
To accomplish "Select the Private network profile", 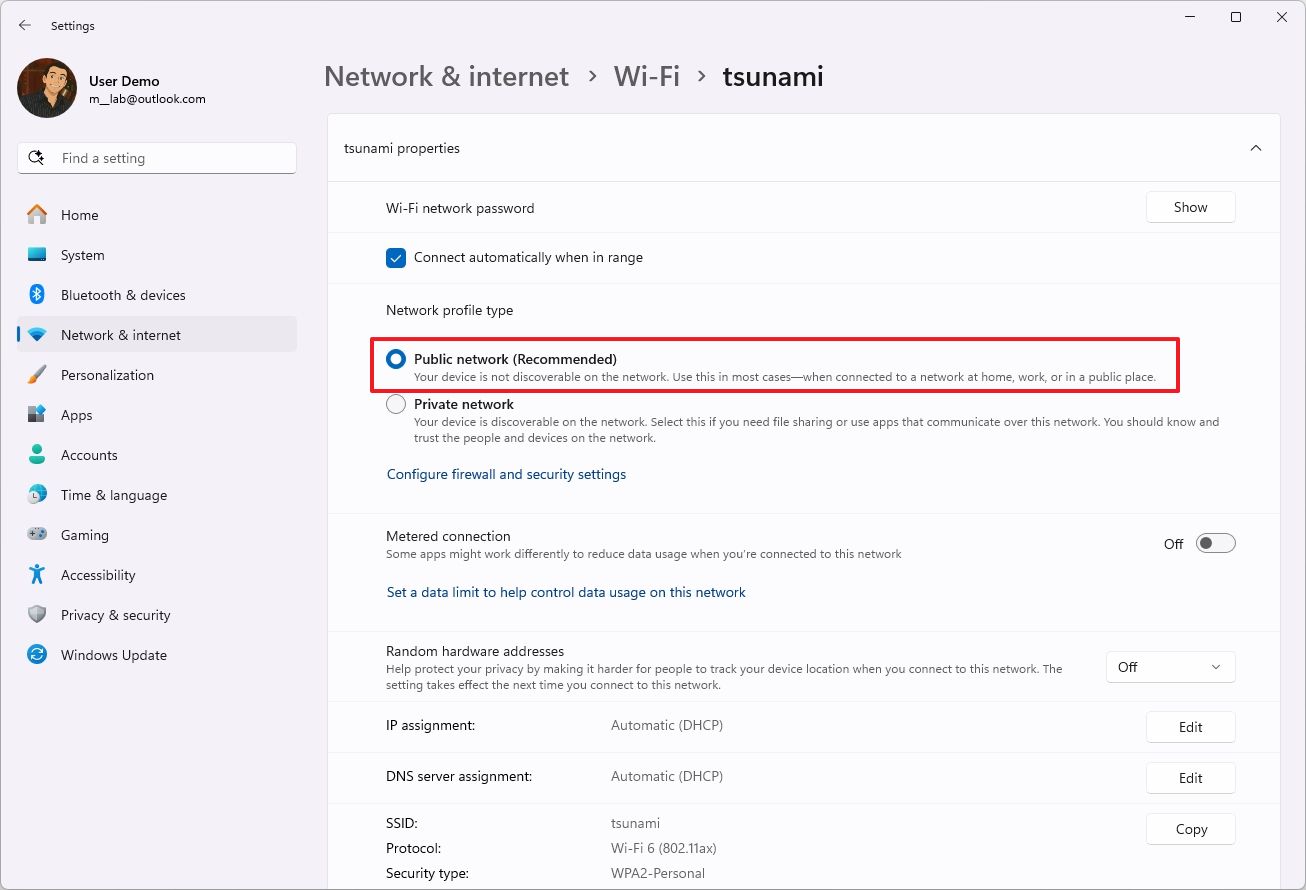I will click(396, 404).
